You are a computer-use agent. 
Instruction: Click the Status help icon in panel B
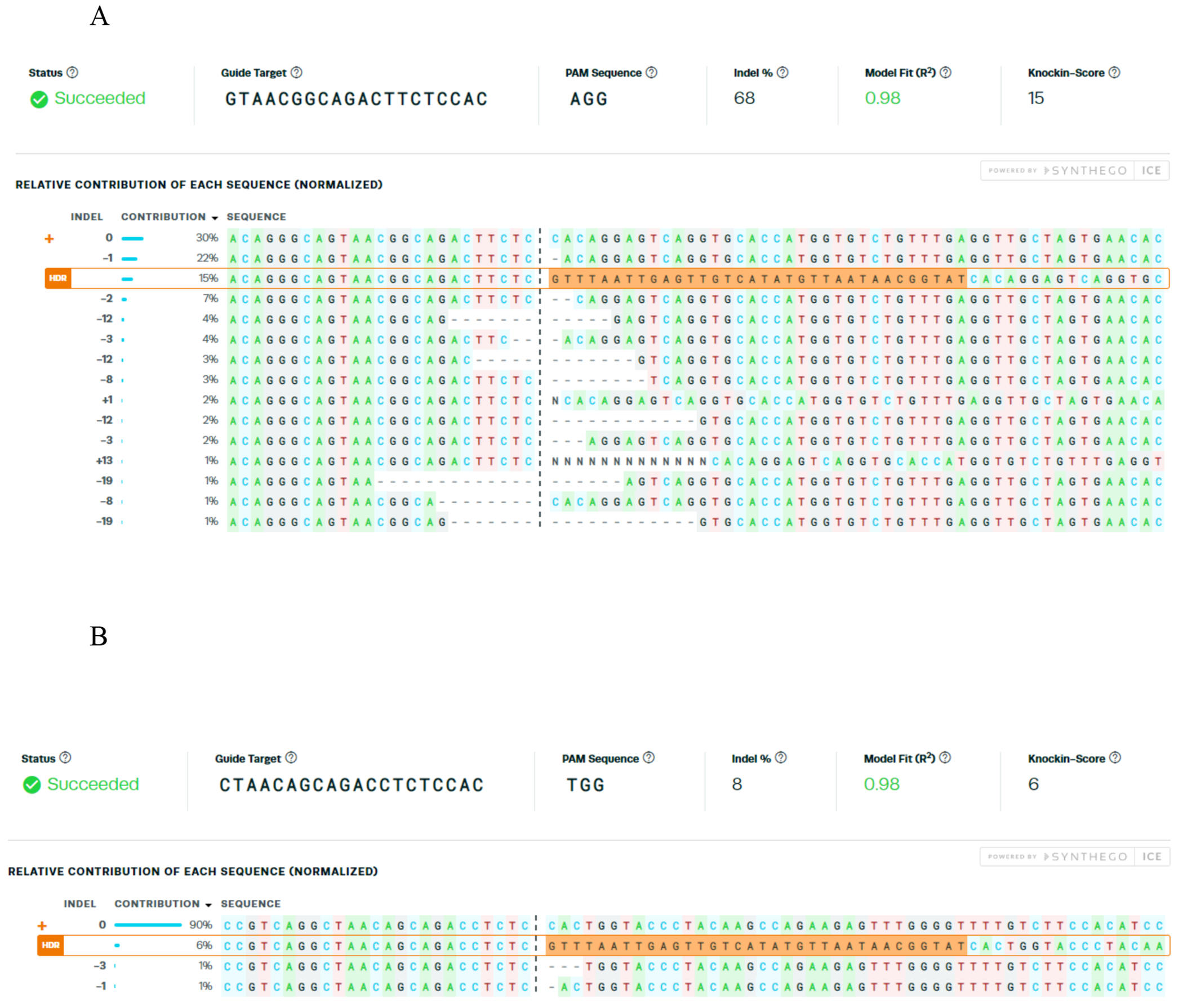pos(65,757)
